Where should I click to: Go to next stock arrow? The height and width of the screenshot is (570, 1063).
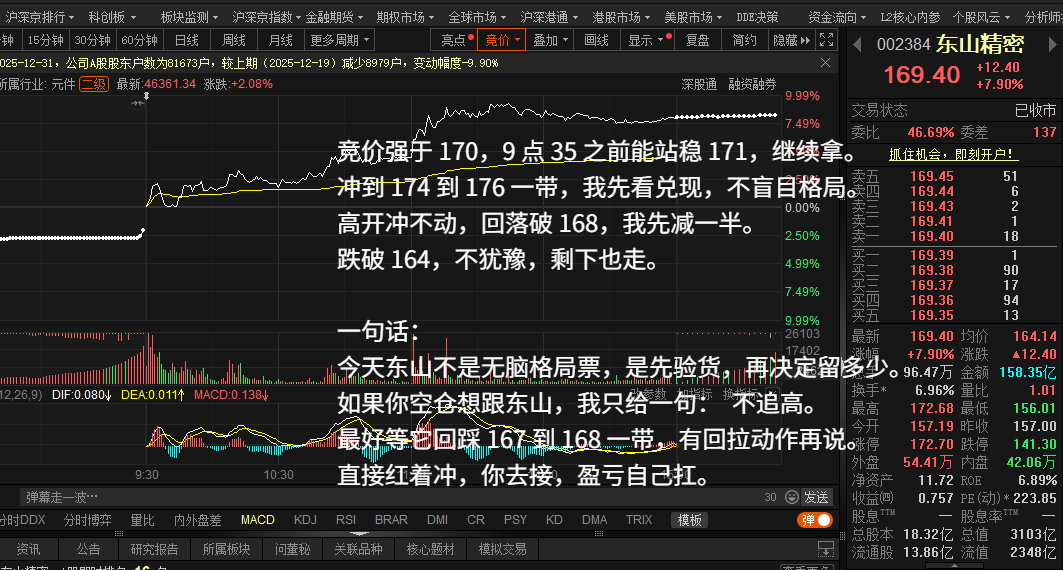coord(1052,45)
